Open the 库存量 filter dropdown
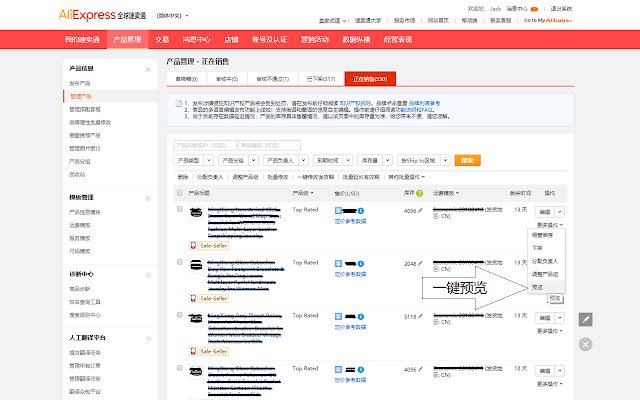The image size is (640, 400). (375, 160)
